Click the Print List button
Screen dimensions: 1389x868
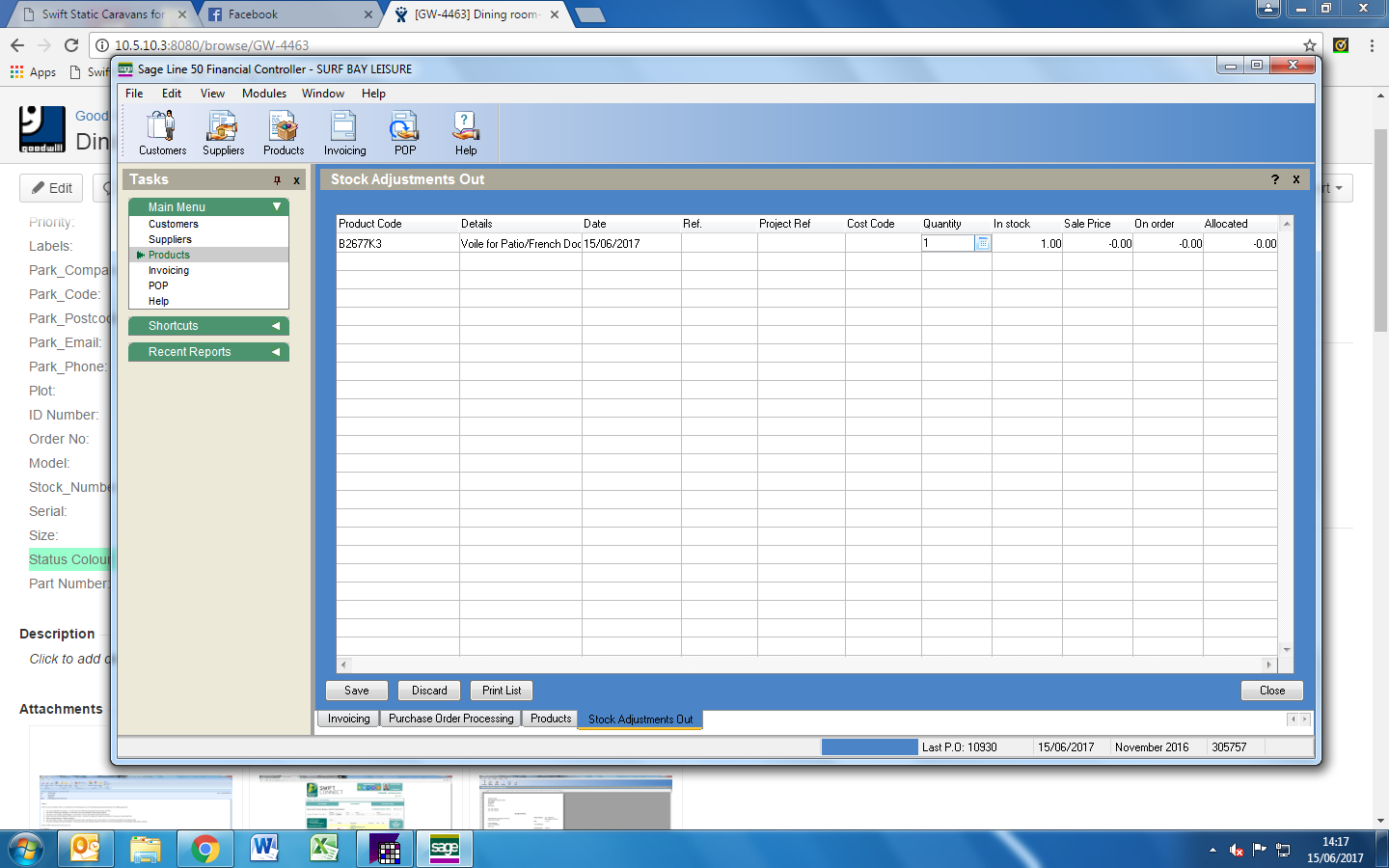502,691
